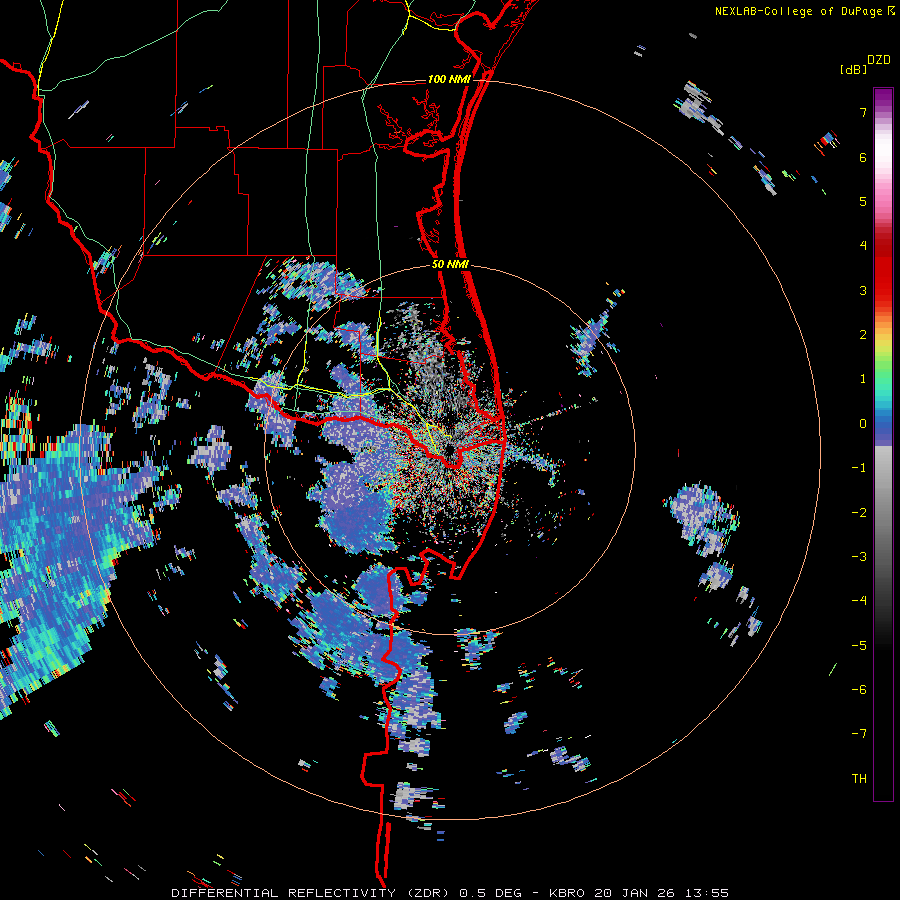The height and width of the screenshot is (900, 900).
Task: Click the dark radar site center of the map
Action: click(x=450, y=450)
